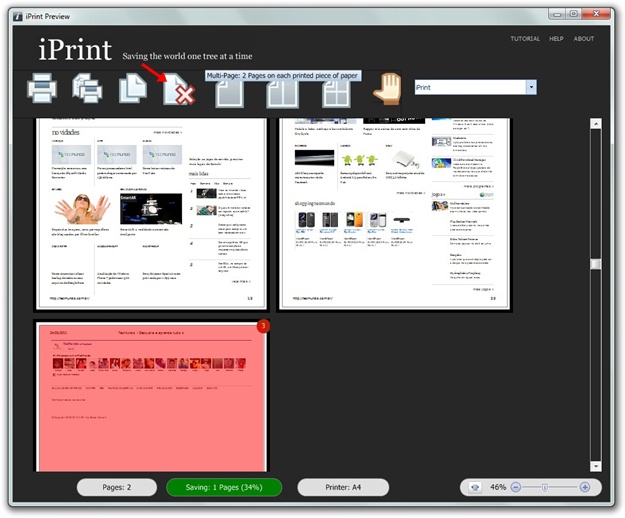
Task: Select single page per sheet layout icon
Action: point(230,94)
